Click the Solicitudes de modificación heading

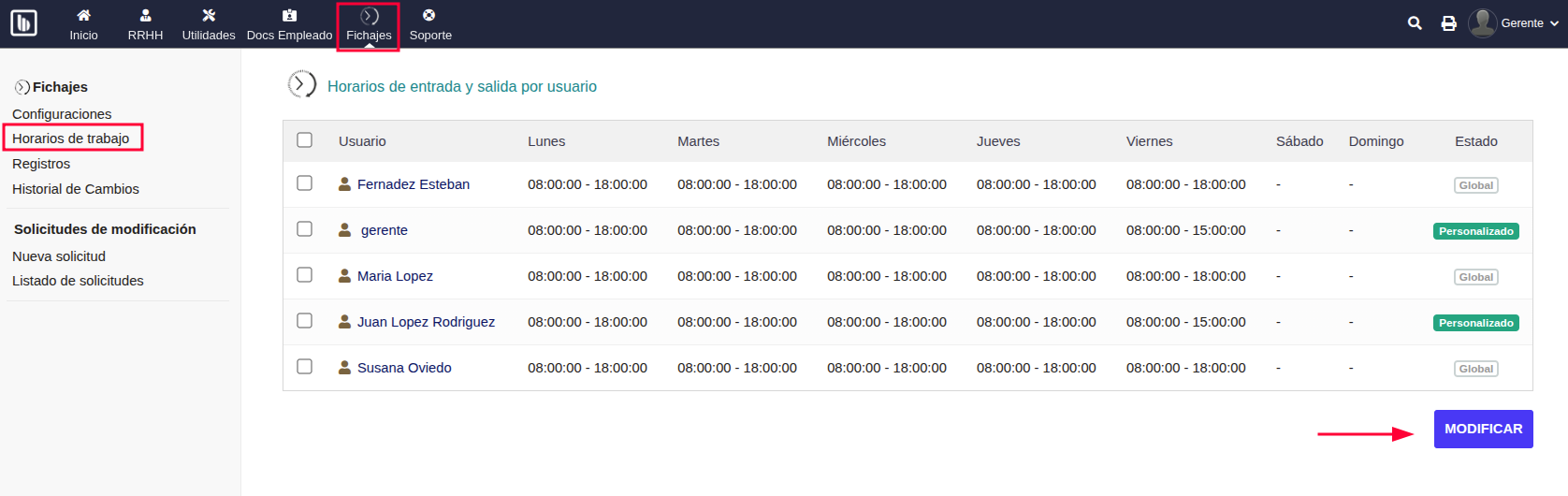pyautogui.click(x=105, y=229)
